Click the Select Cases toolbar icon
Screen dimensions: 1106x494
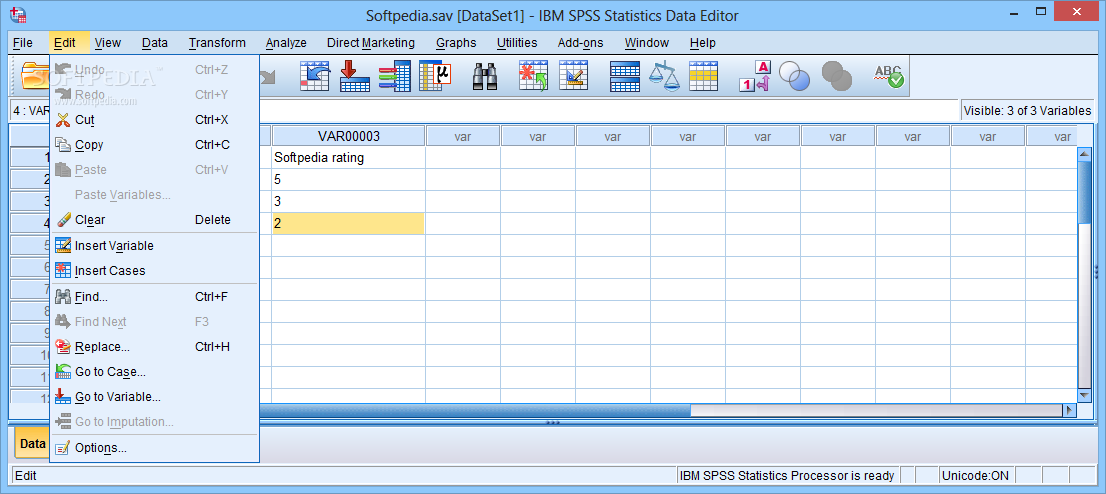click(703, 76)
